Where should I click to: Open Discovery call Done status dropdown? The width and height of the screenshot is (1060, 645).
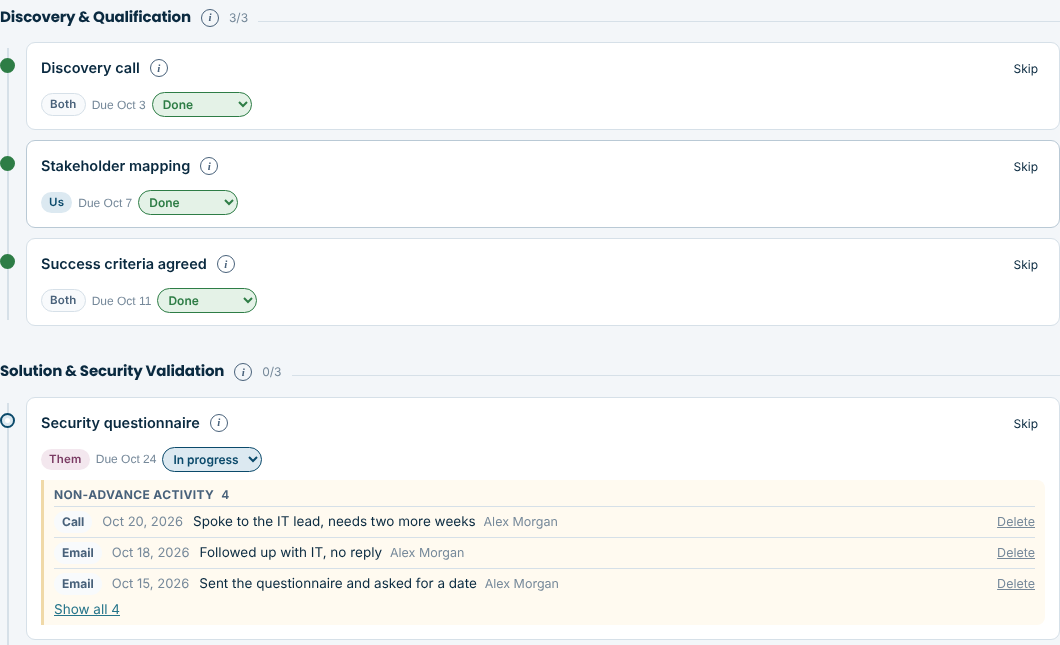tap(201, 105)
